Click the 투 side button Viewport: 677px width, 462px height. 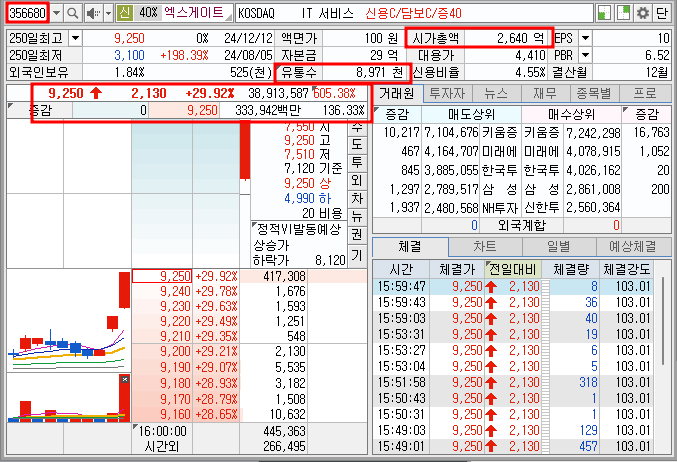[x=357, y=163]
